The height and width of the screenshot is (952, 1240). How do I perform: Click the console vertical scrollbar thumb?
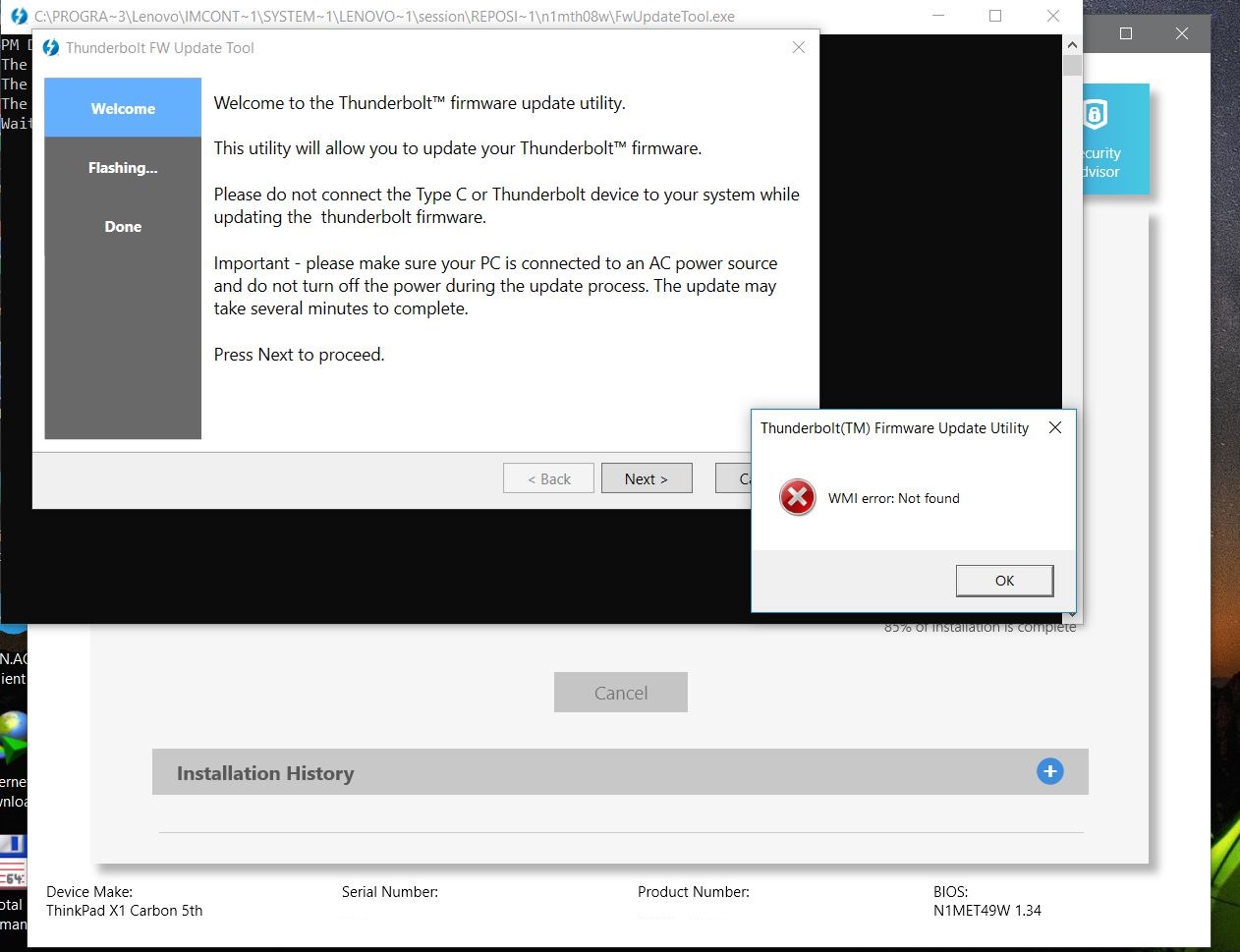coord(1072,65)
